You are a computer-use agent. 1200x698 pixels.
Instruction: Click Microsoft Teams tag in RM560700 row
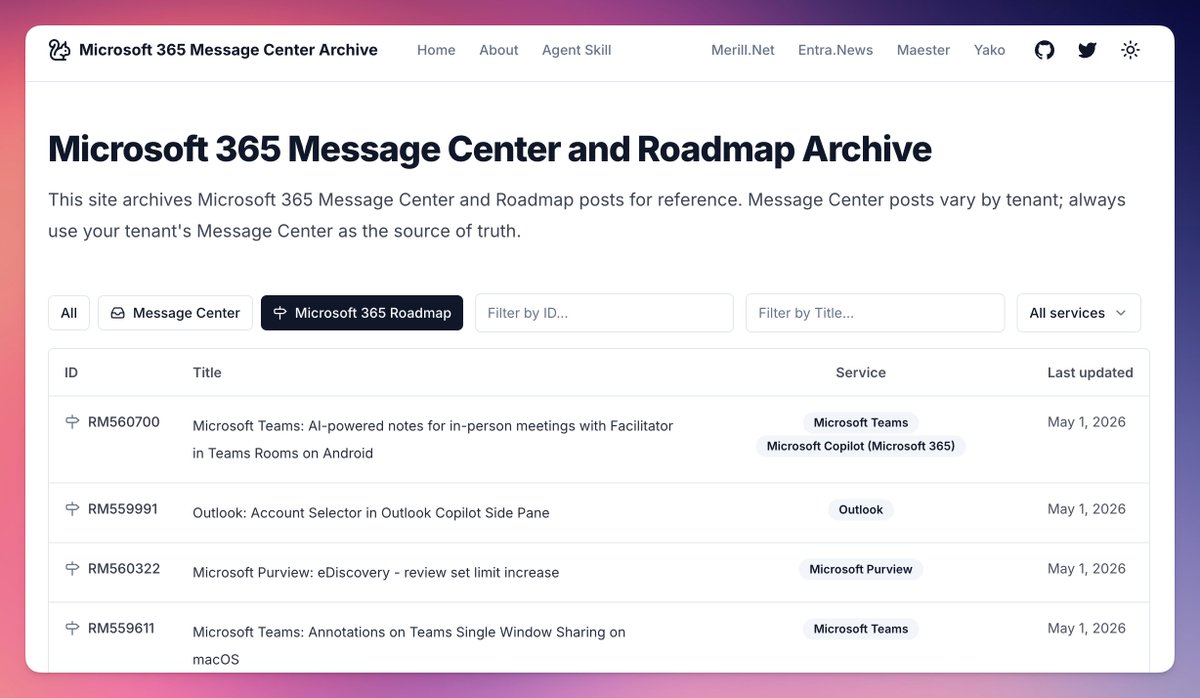861,422
